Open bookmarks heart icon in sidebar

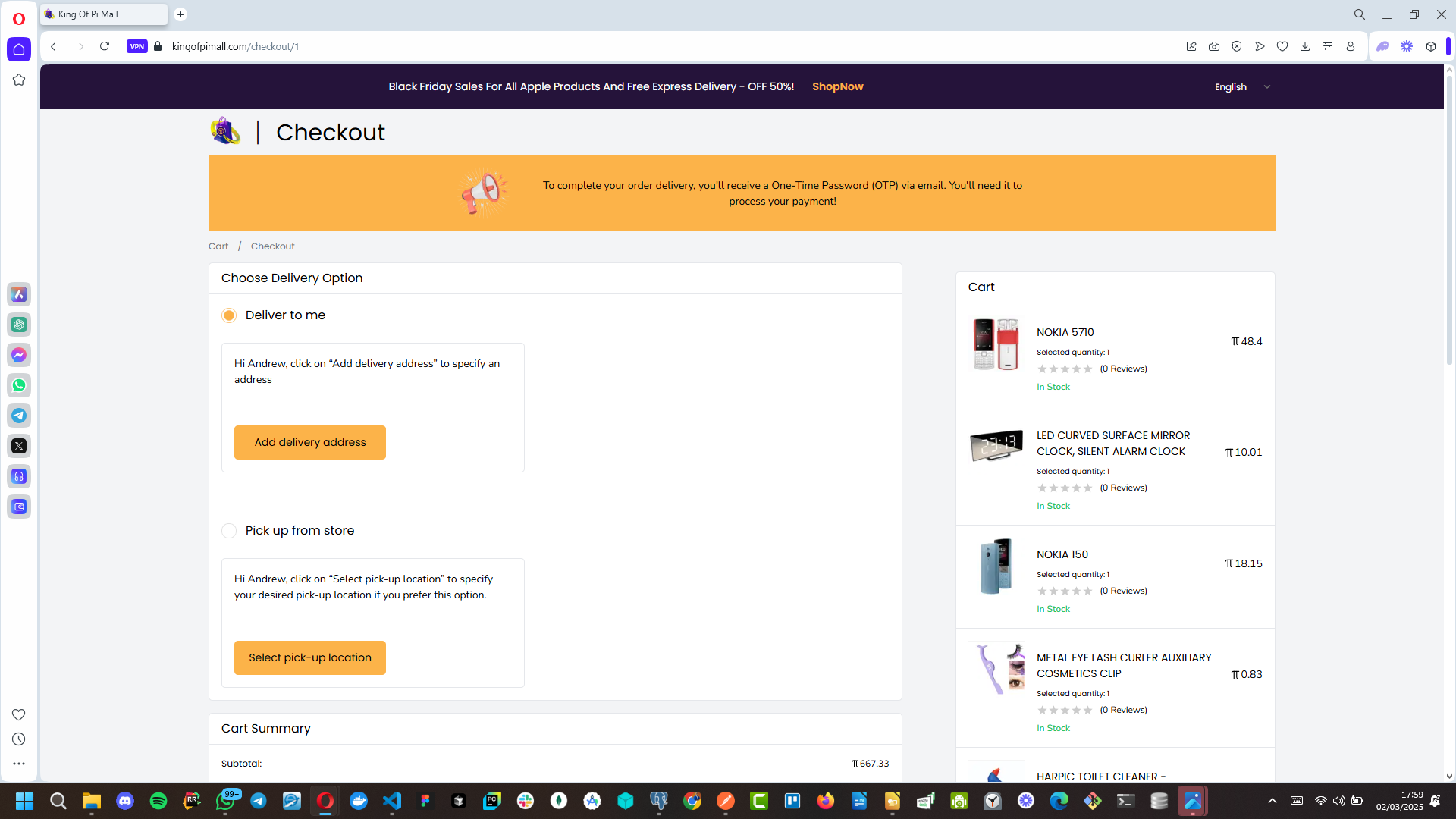pyautogui.click(x=19, y=714)
